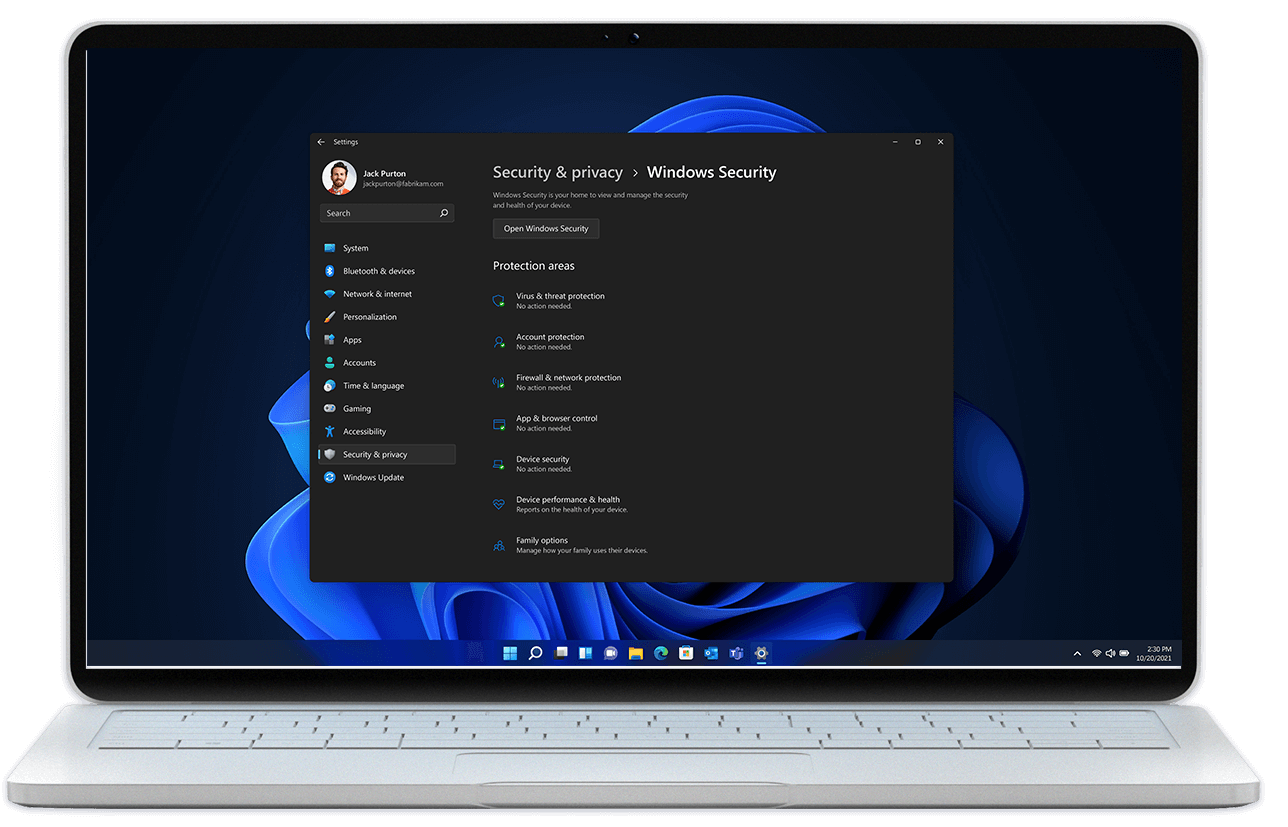Image resolution: width=1288 pixels, height=827 pixels.
Task: Show hidden icons chevron in system tray
Action: (x=1077, y=654)
